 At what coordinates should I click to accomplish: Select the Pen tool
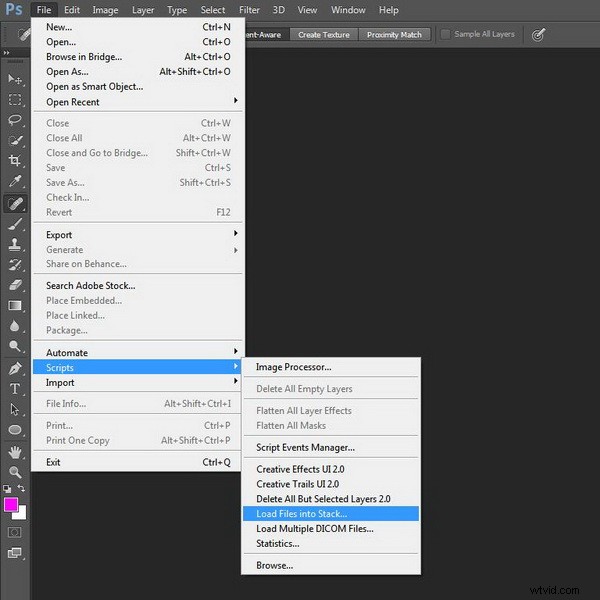15,368
